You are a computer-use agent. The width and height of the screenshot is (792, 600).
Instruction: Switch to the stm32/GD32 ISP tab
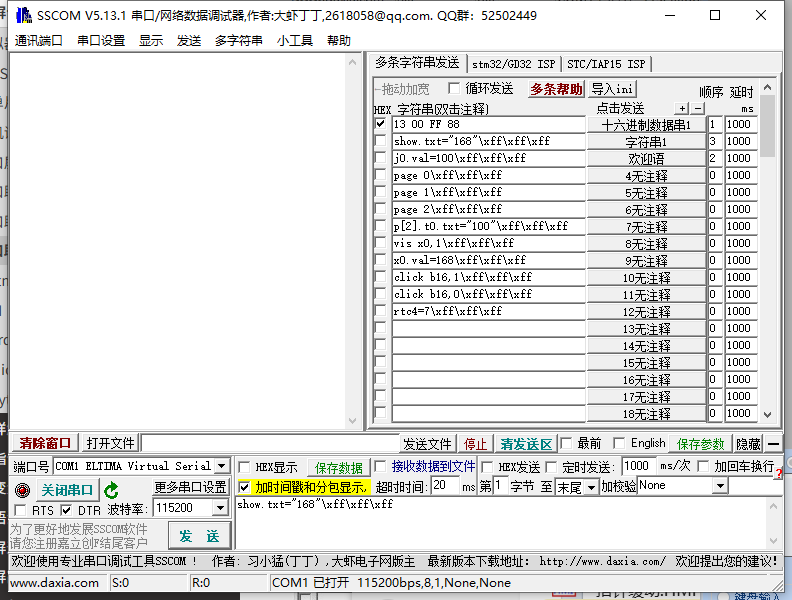514,64
